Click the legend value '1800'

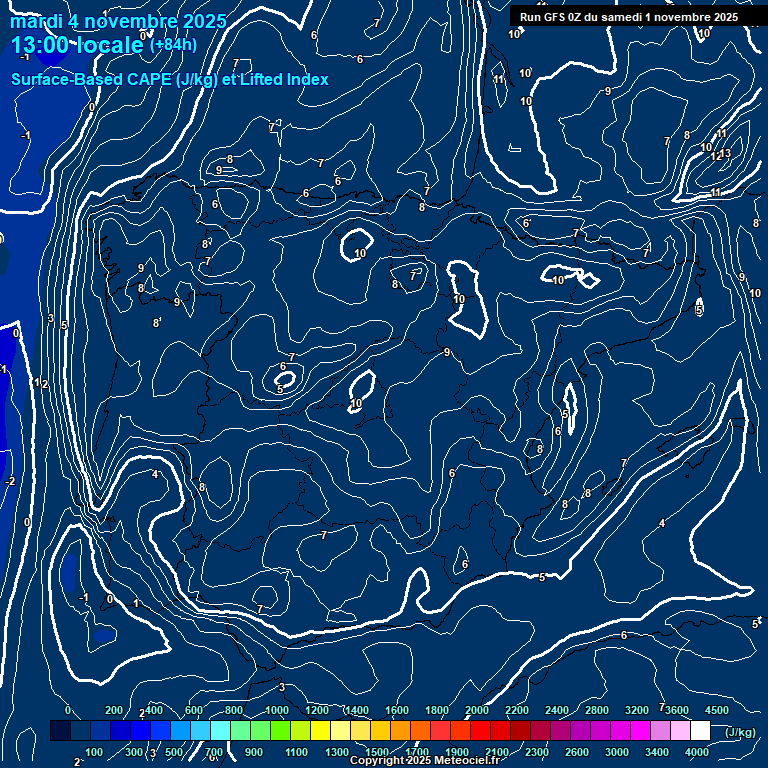click(437, 710)
